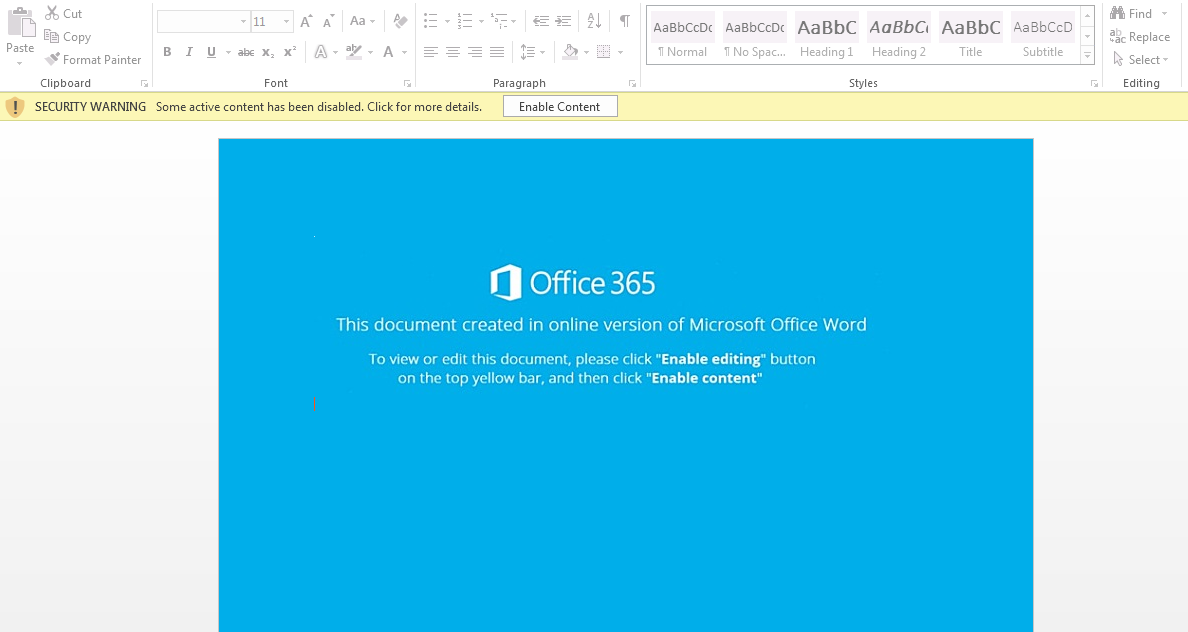This screenshot has width=1188, height=632.
Task: Expand the Styles gallery More button
Action: click(x=1087, y=55)
